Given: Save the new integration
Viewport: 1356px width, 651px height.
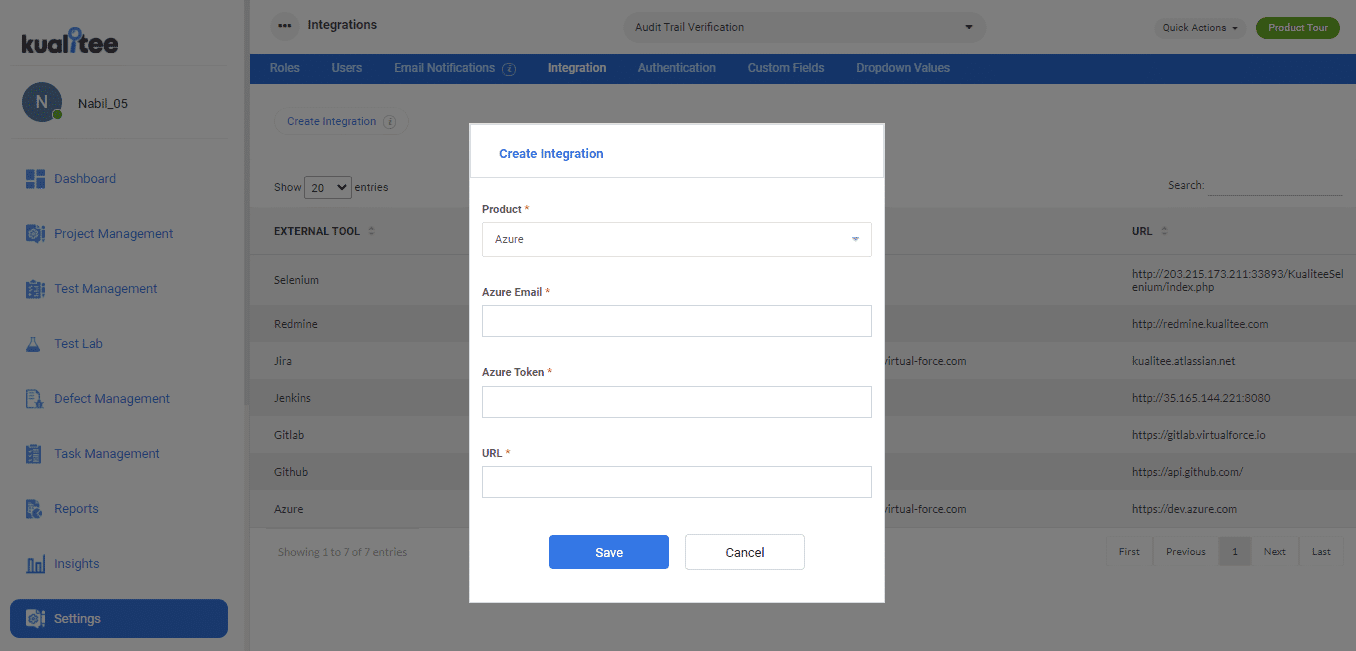Looking at the screenshot, I should tap(609, 552).
